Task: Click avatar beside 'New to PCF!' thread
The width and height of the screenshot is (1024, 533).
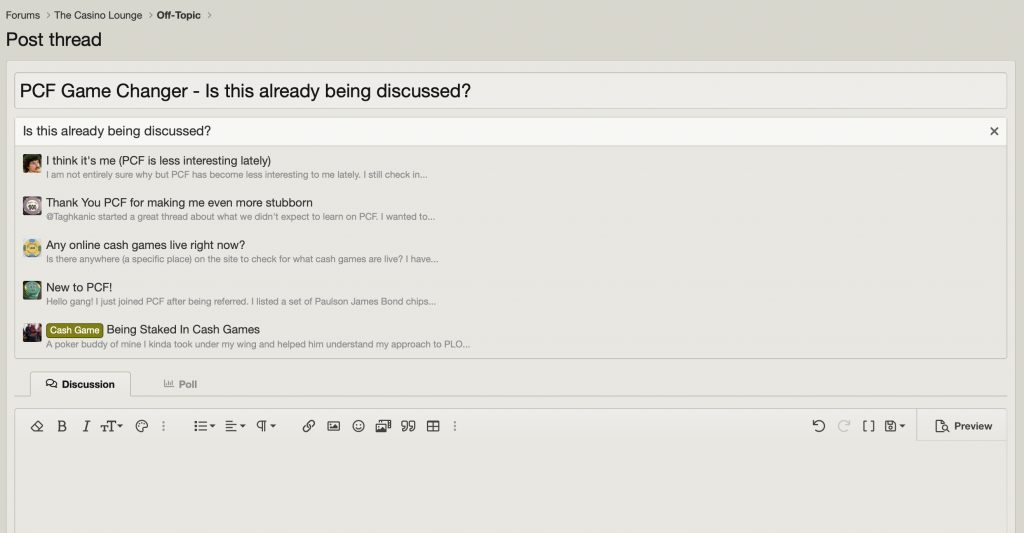Action: click(32, 290)
